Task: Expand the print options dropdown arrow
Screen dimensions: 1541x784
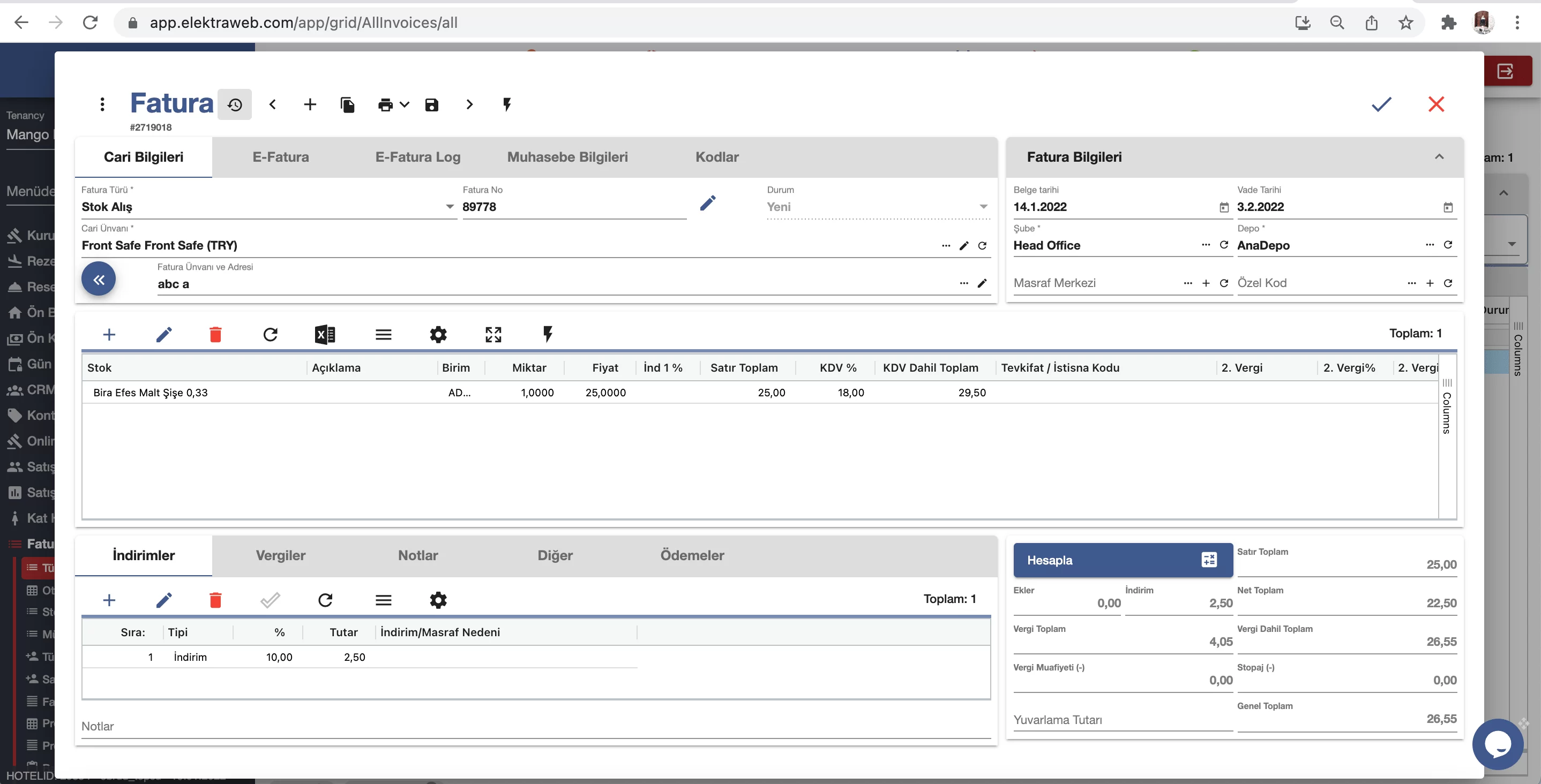Action: (405, 104)
